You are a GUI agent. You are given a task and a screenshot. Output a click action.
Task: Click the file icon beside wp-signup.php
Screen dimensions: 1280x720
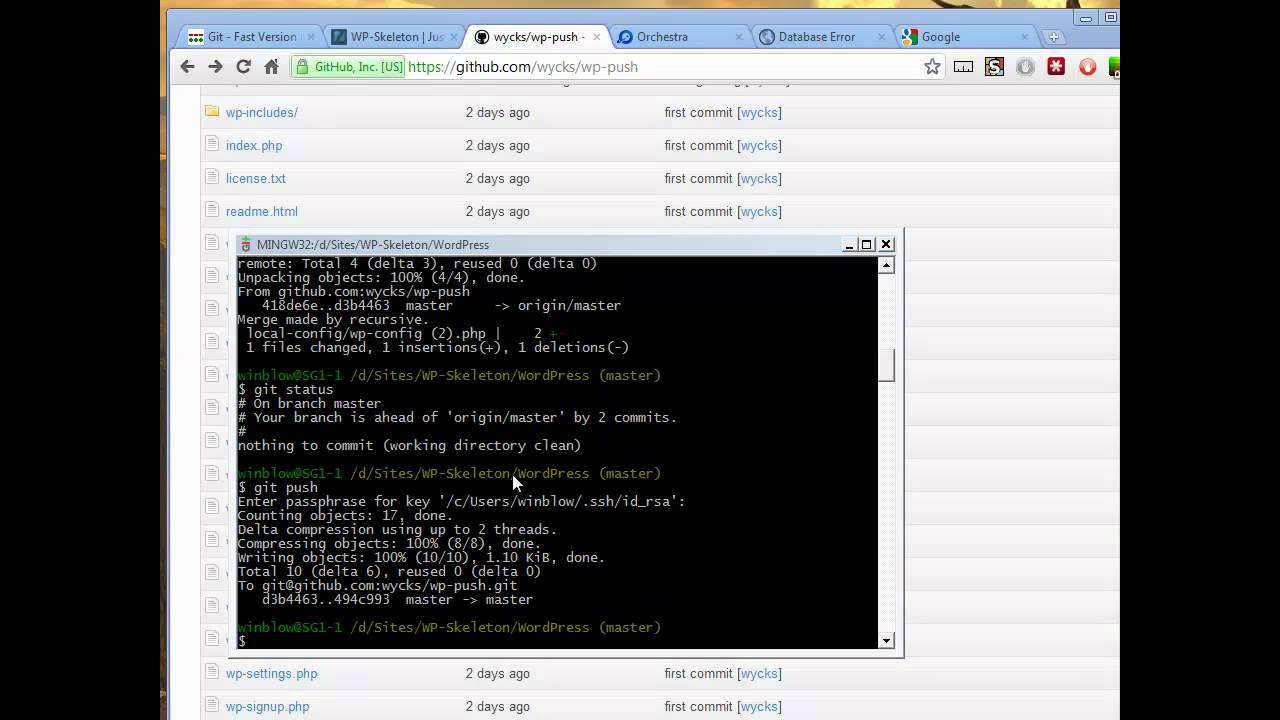[x=212, y=705]
